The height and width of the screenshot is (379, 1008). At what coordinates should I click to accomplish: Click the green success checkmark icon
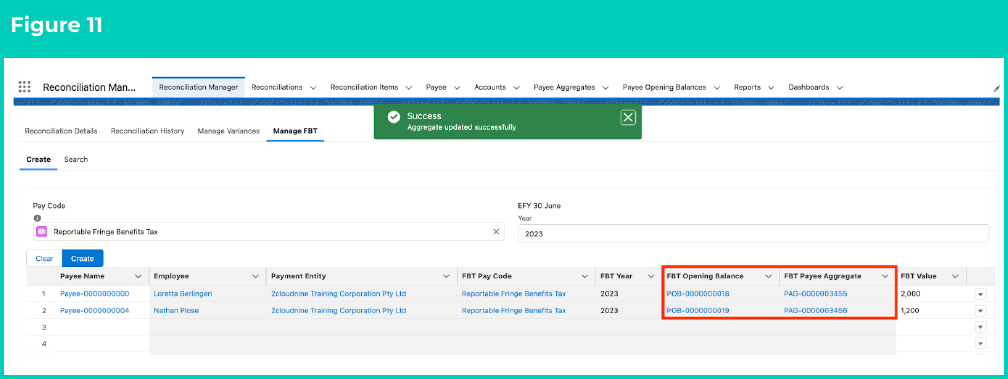point(393,117)
